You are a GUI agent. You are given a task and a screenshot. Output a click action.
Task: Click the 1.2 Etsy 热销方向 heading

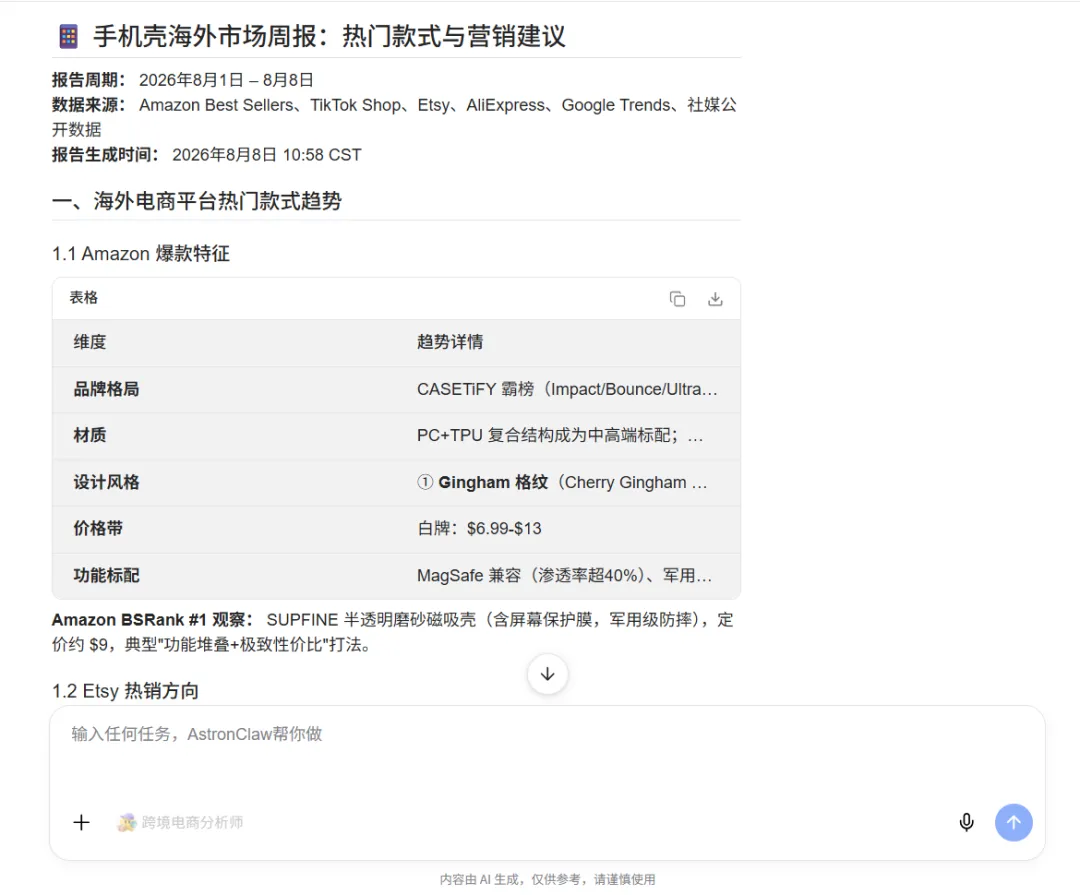125,691
